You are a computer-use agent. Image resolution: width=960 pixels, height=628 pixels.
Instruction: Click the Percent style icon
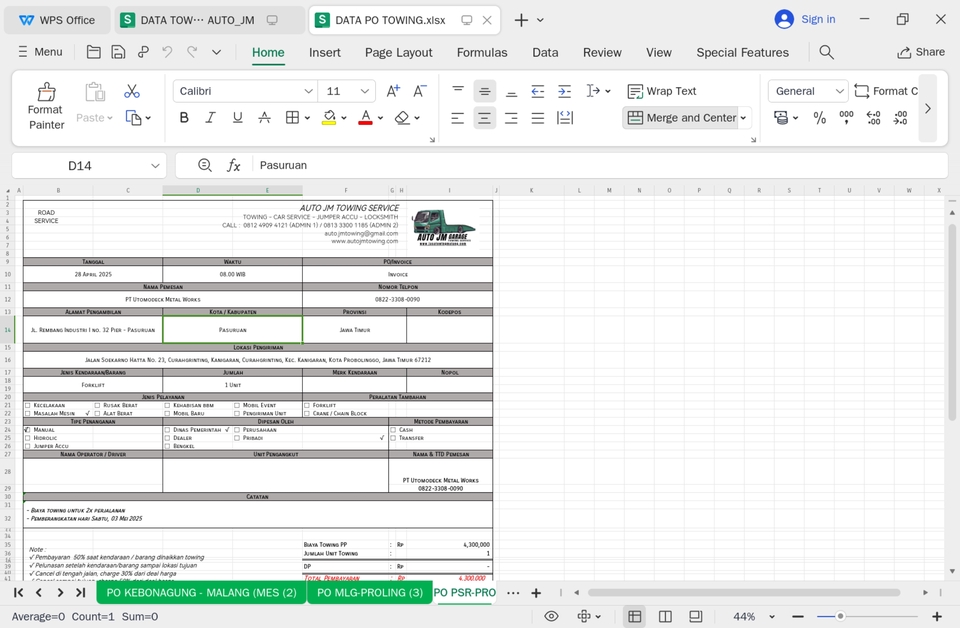tap(820, 118)
